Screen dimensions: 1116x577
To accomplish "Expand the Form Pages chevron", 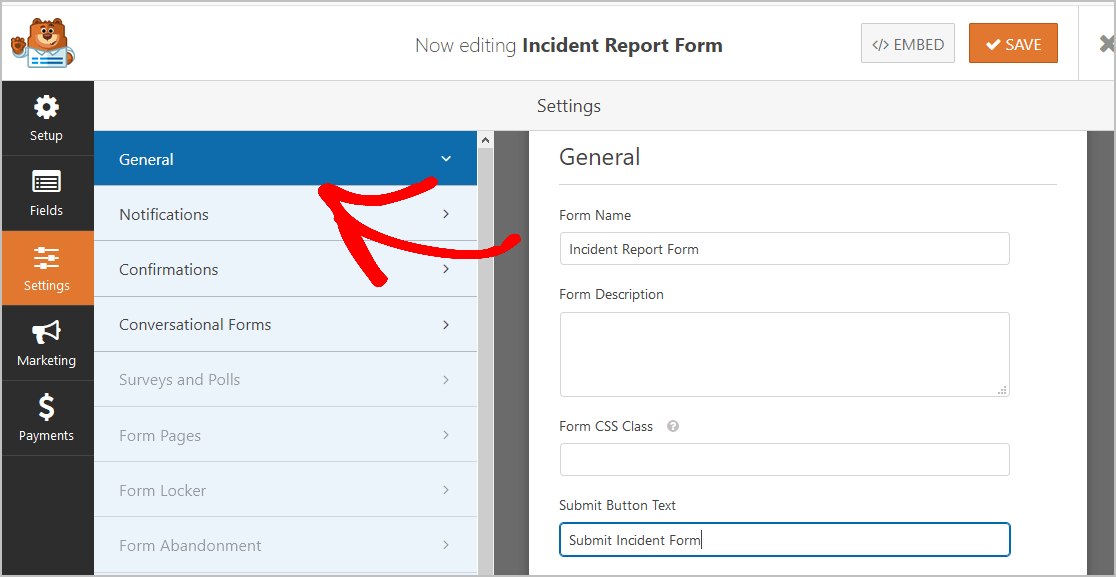I will coord(446,435).
